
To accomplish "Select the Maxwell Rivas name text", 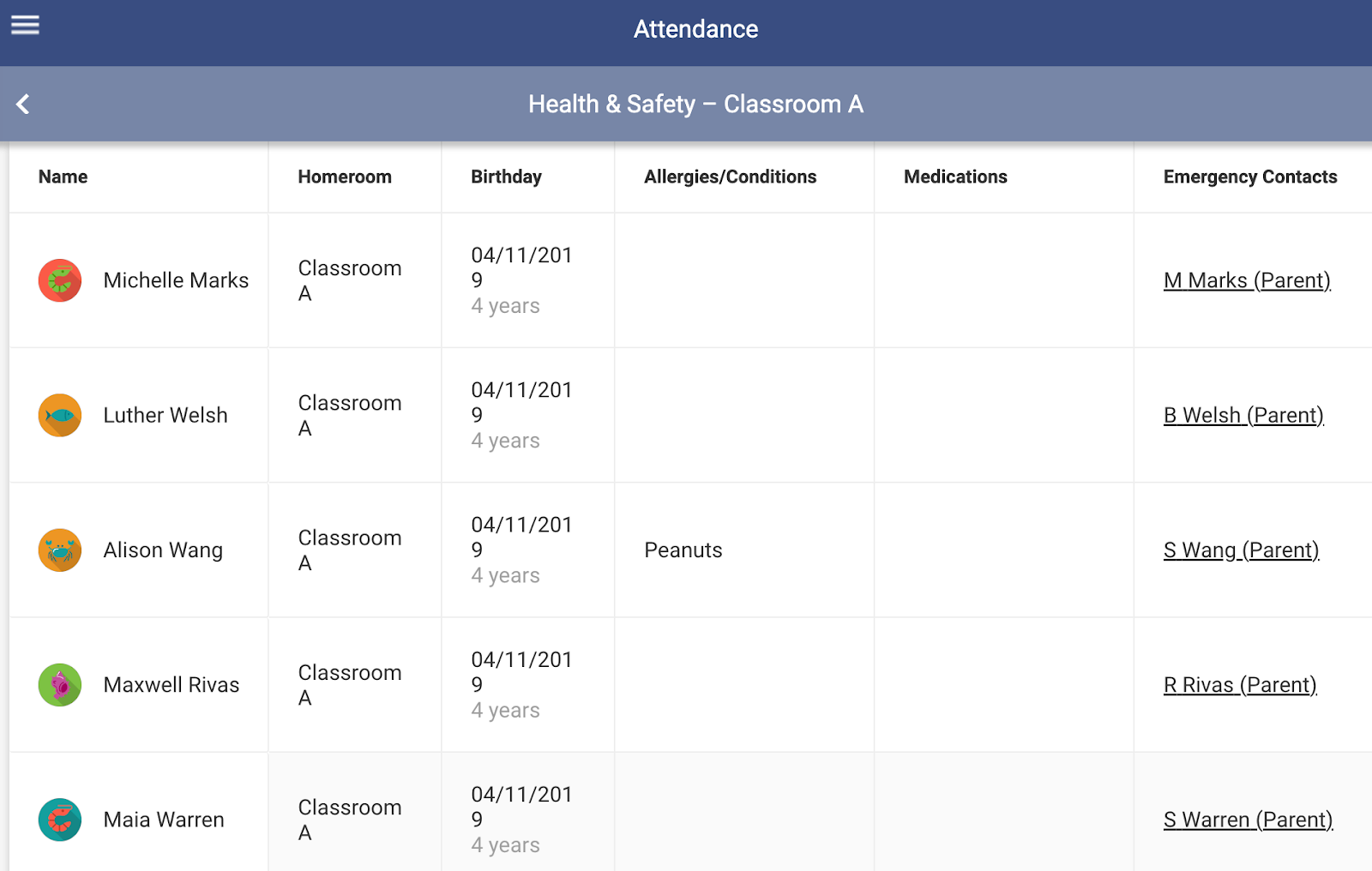I will 171,685.
